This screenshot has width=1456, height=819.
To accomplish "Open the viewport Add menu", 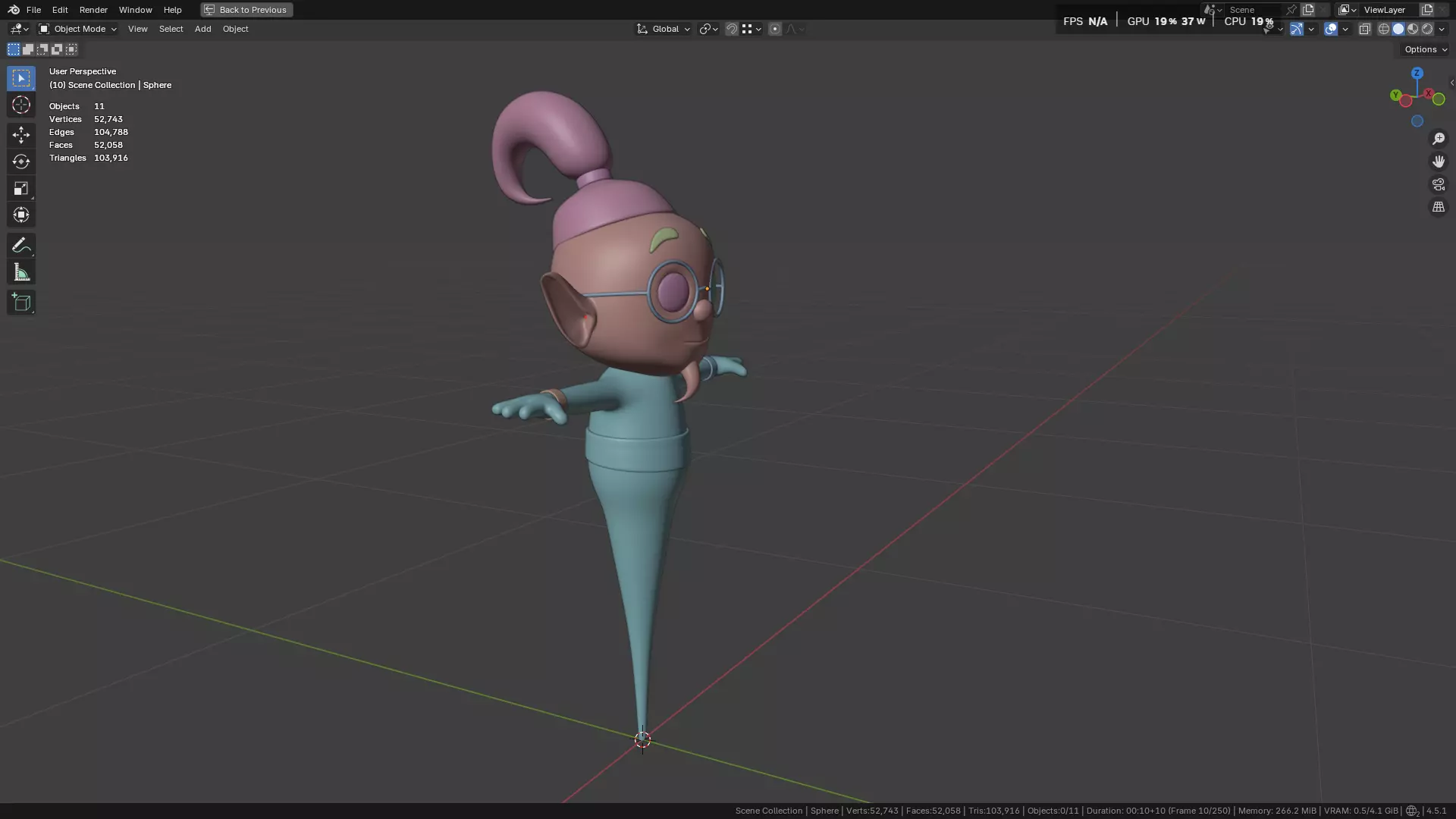I will click(x=202, y=29).
